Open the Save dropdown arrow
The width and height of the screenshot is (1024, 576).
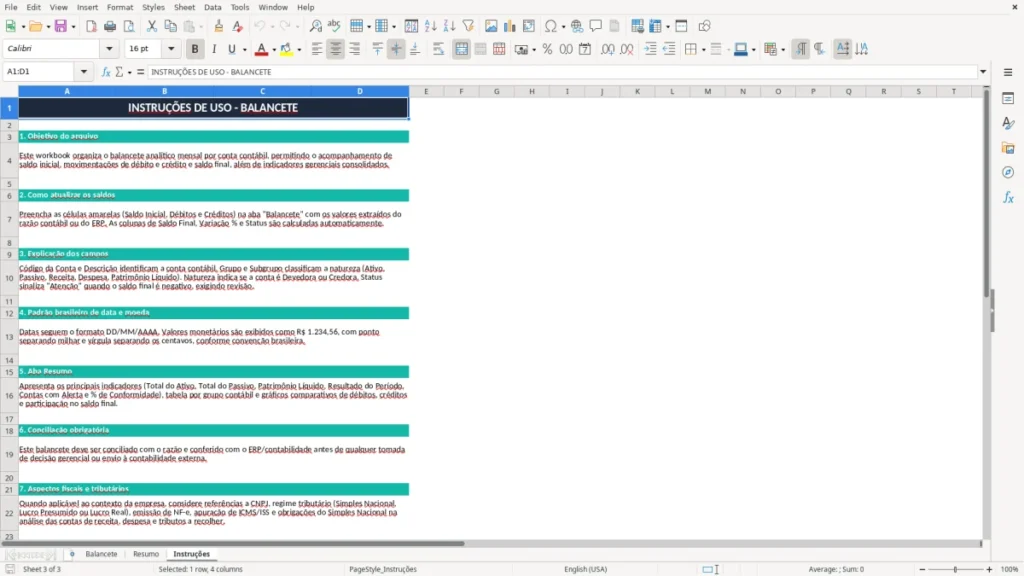[73, 27]
